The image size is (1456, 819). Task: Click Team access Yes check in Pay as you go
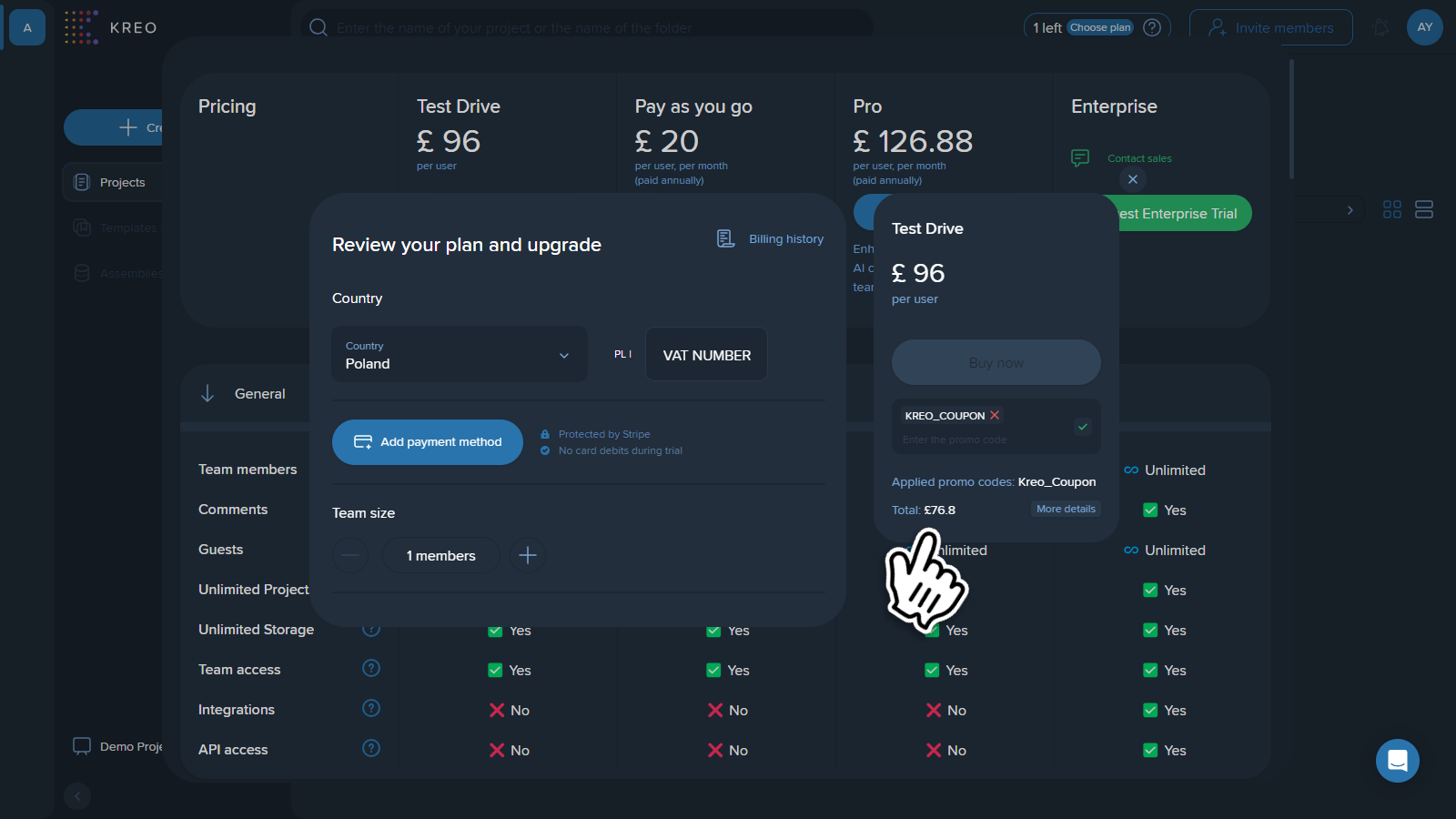point(713,670)
